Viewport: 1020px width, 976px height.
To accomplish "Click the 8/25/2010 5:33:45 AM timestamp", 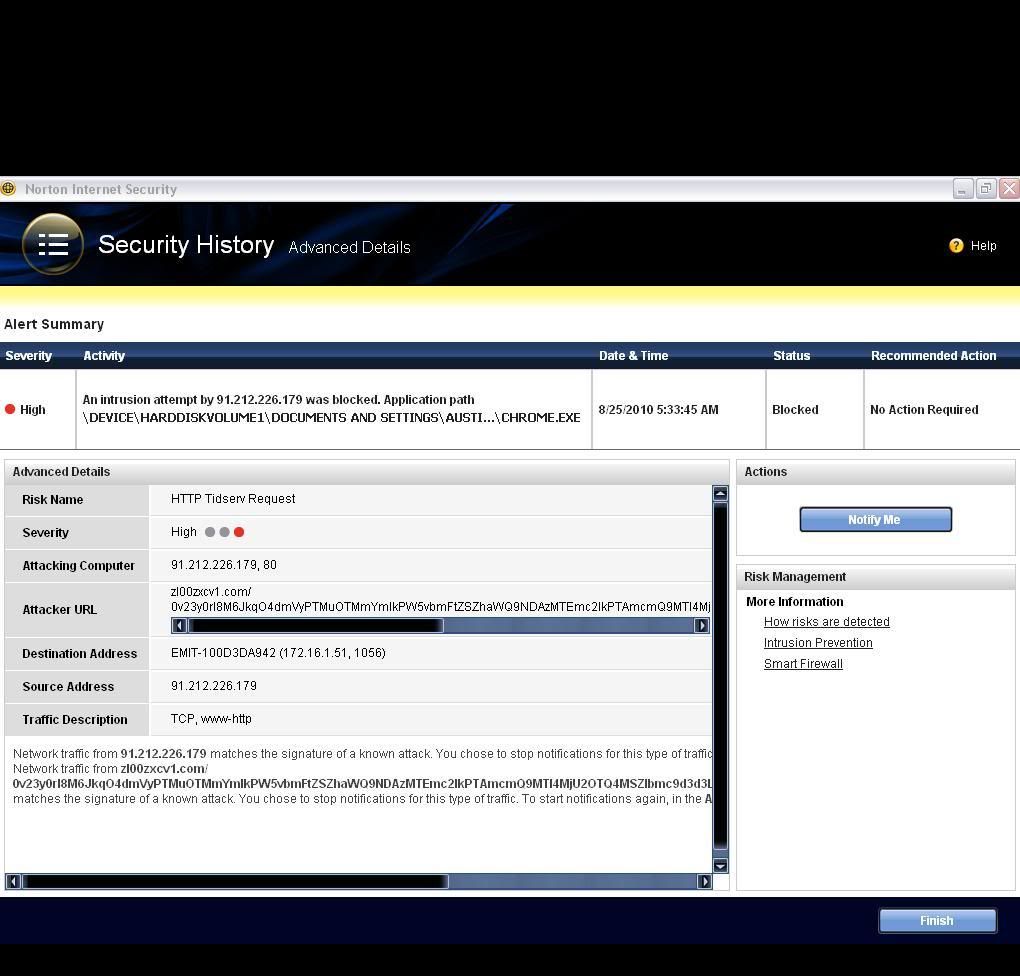I will 658,409.
